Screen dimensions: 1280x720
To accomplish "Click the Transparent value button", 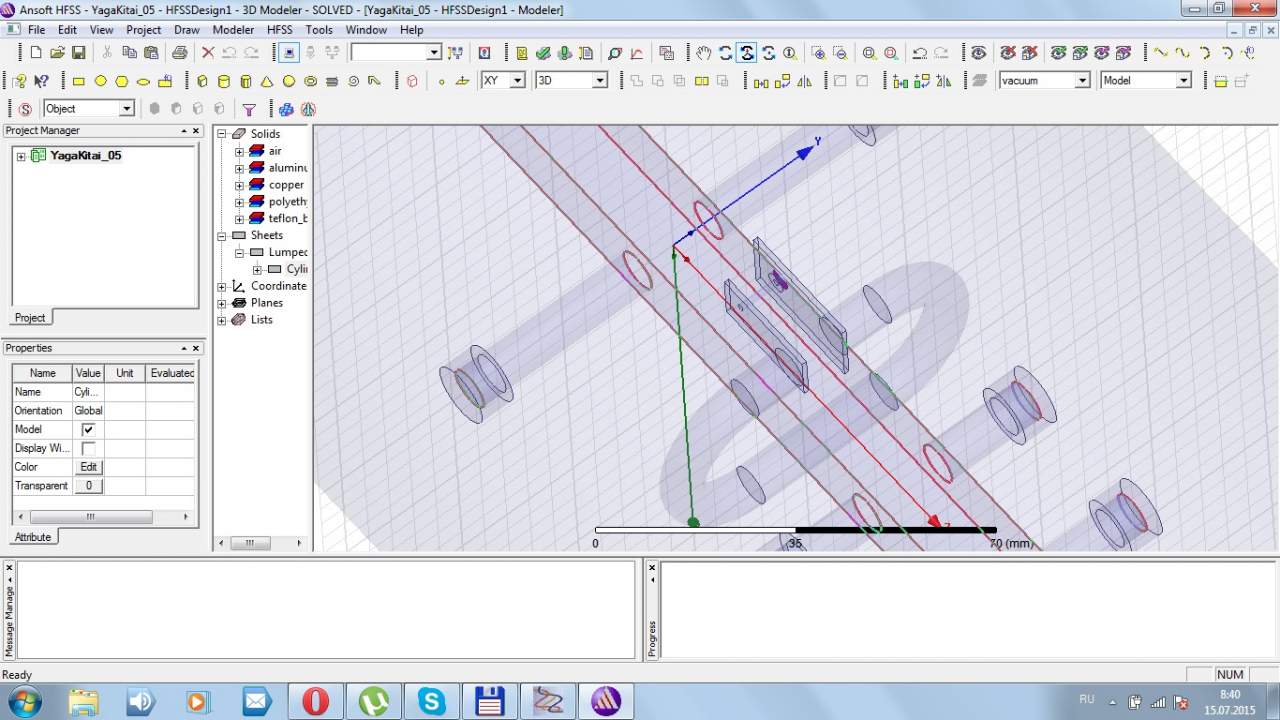I will pos(88,486).
